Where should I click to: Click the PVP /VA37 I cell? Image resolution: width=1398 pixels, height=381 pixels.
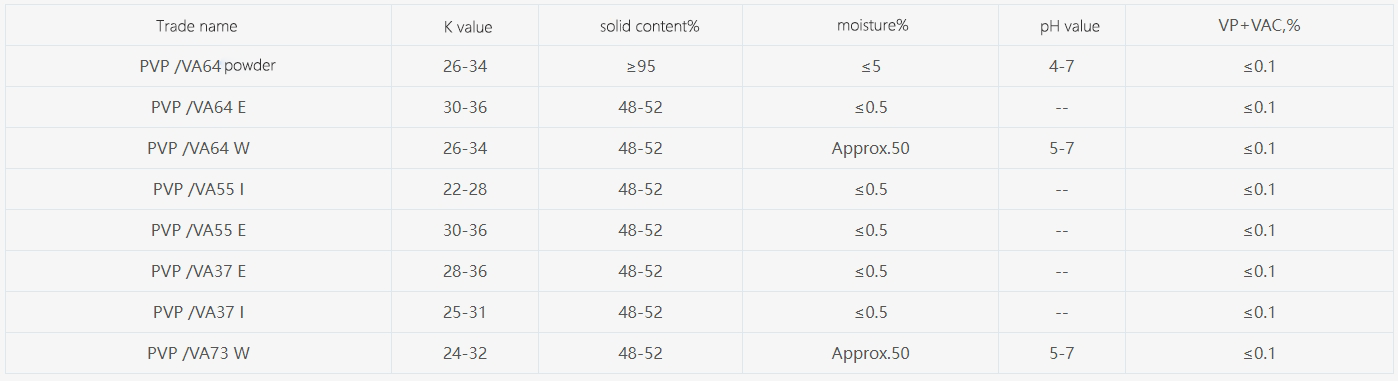[198, 312]
